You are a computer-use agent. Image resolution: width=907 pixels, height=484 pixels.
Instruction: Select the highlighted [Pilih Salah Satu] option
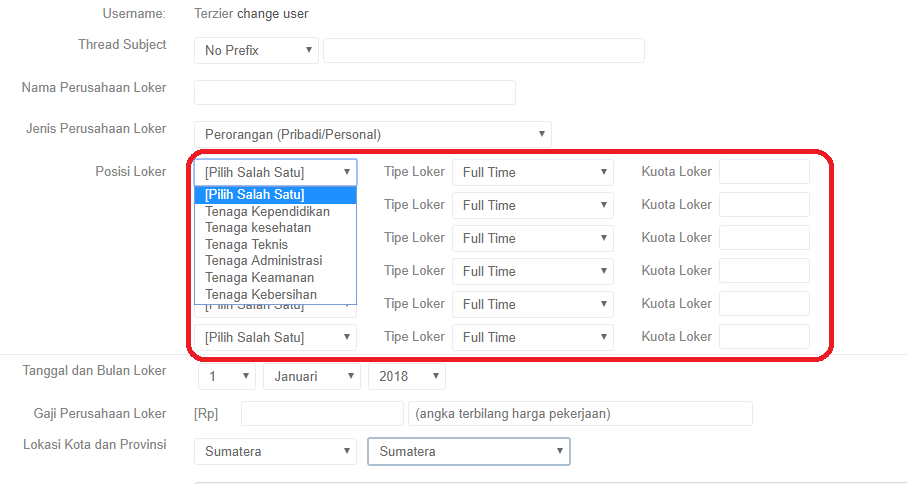coord(255,195)
